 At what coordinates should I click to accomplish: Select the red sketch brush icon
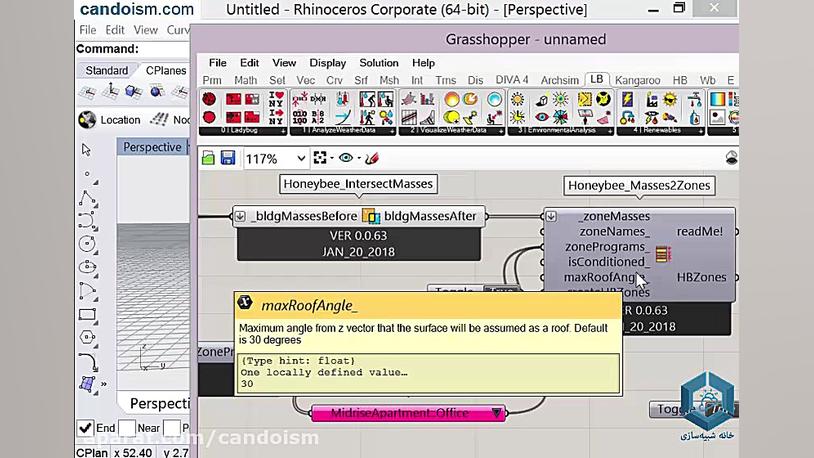[371, 158]
